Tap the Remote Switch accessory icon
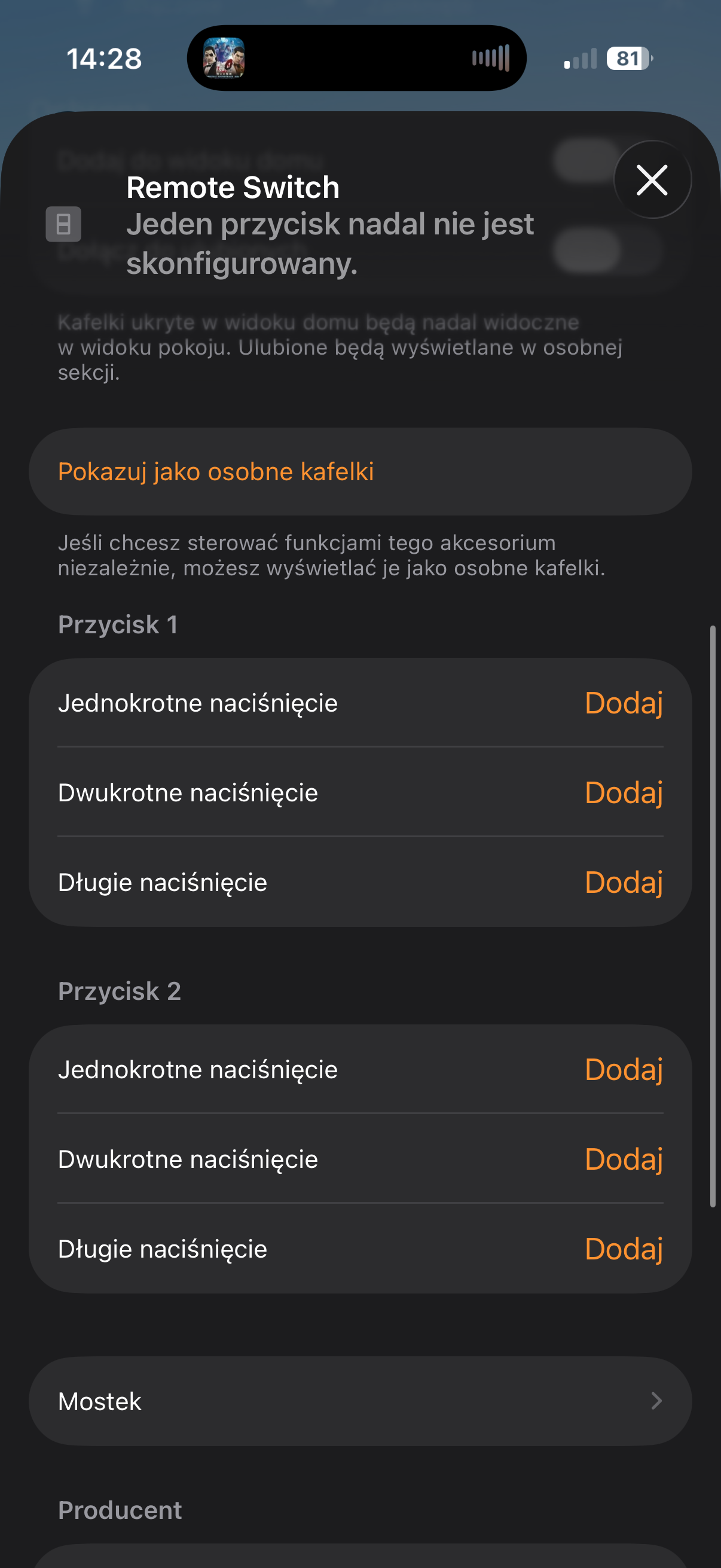This screenshot has width=721, height=1568. point(63,224)
